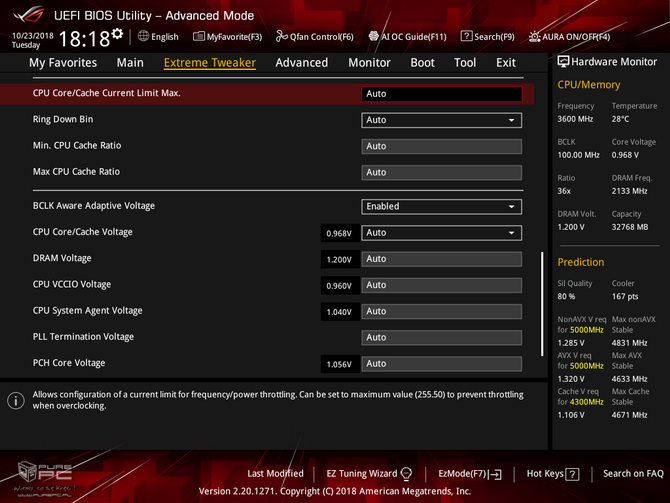Click Last Modified button
The height and width of the screenshot is (503, 670).
point(275,474)
